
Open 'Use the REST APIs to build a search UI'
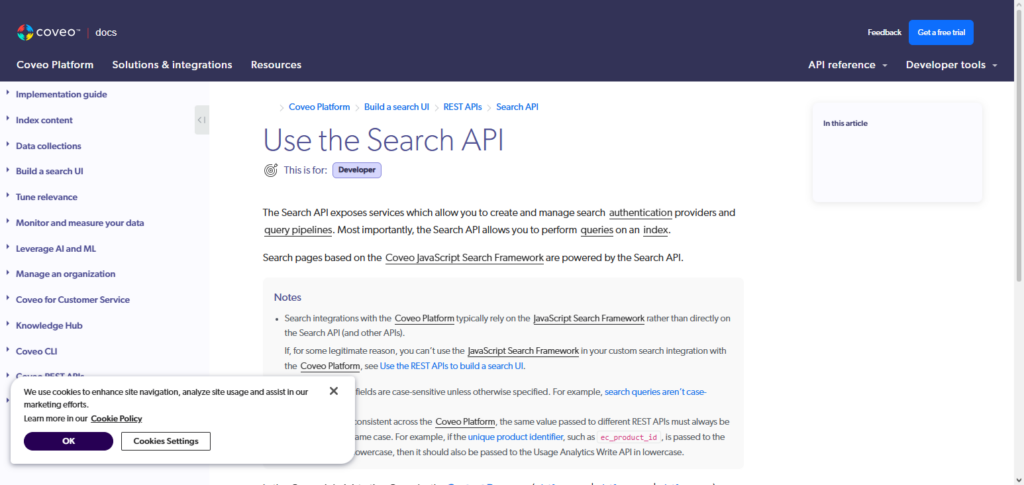(x=452, y=366)
